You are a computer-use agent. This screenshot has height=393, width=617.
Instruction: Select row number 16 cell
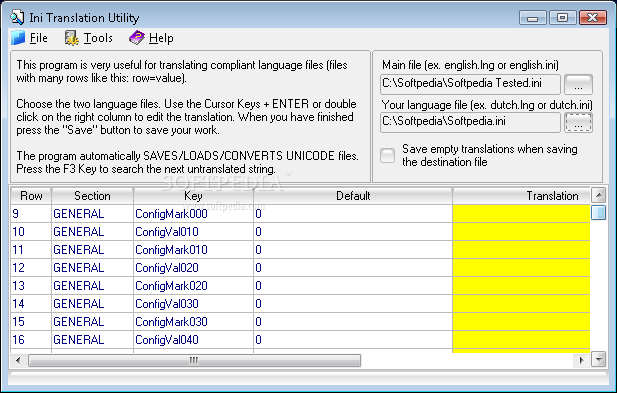click(31, 340)
